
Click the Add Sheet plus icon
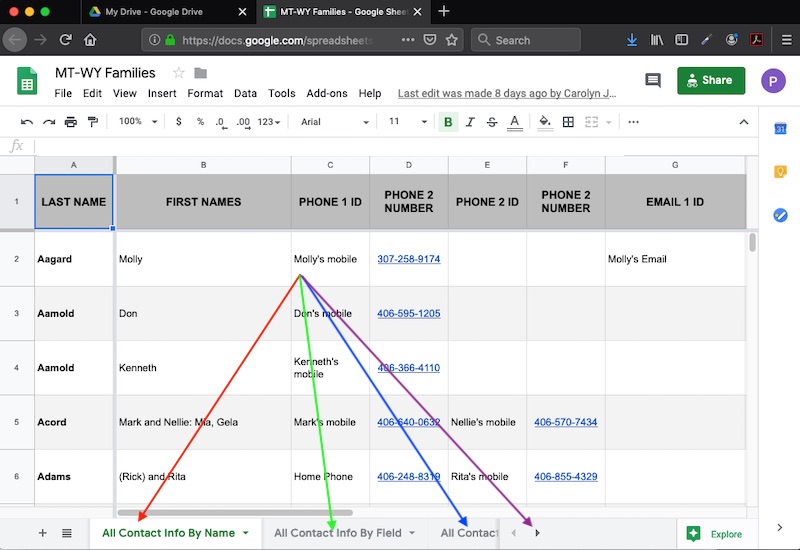[43, 533]
